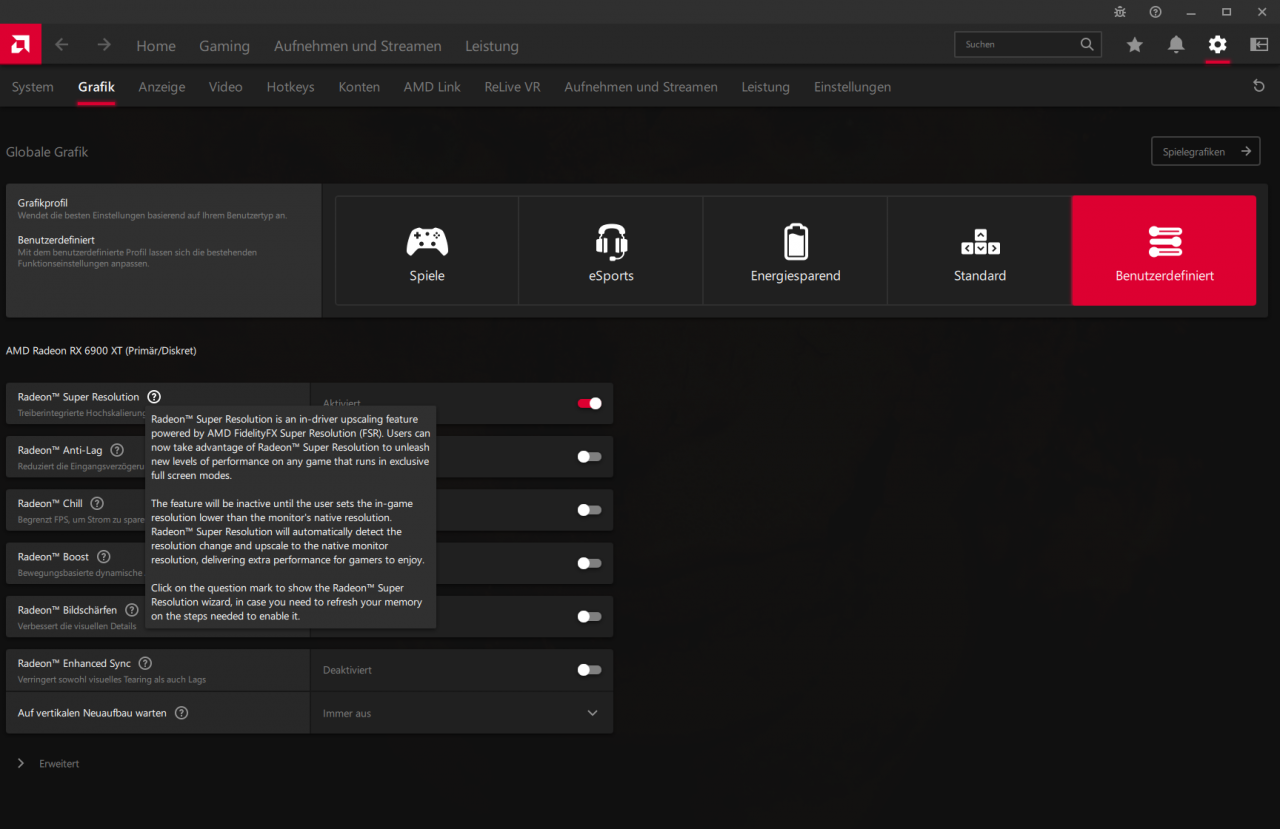This screenshot has height=829, width=1280.
Task: Select the Spiele gamepad profile
Action: coord(427,250)
